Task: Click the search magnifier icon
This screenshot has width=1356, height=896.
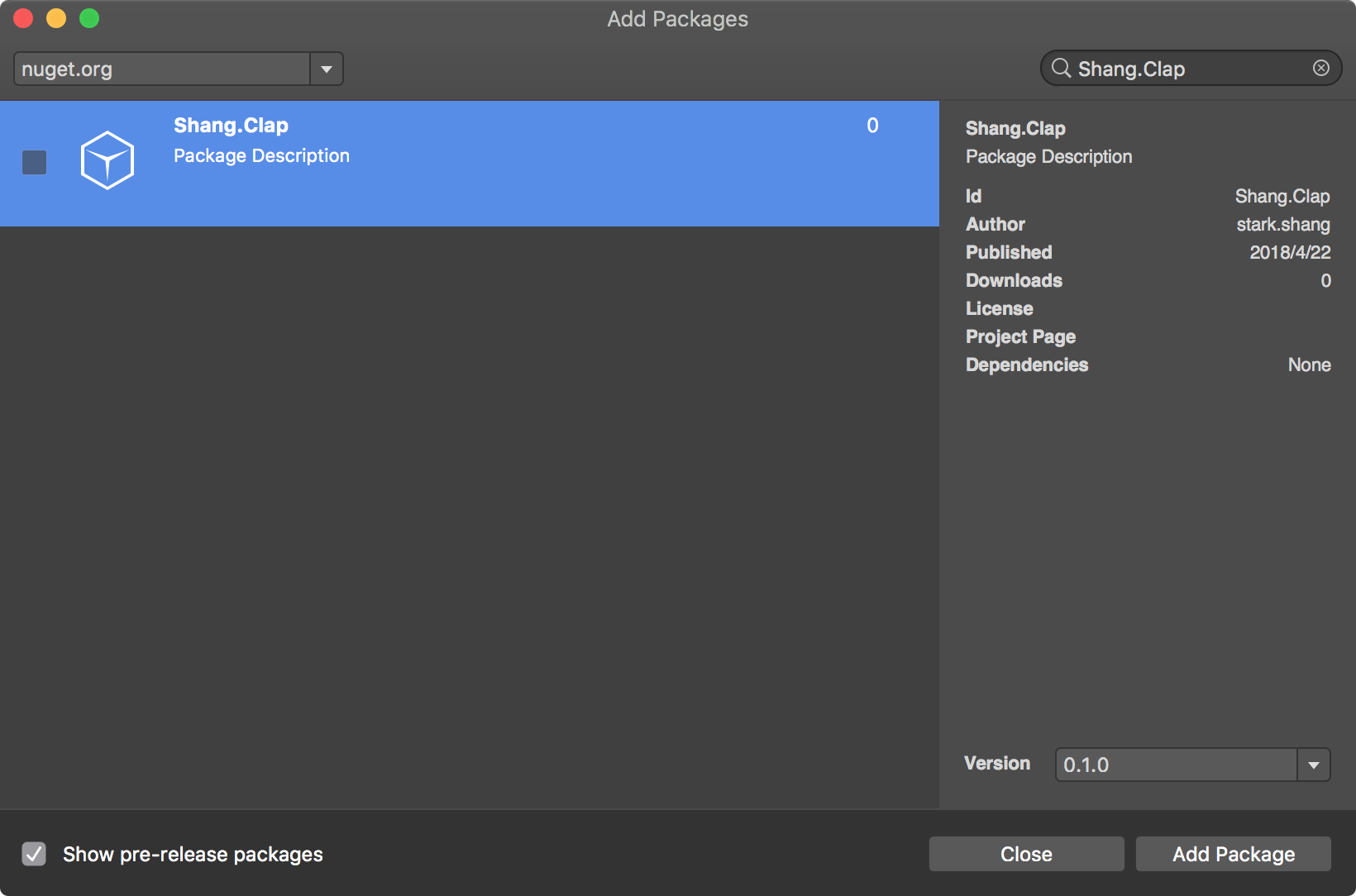Action: tap(1061, 68)
